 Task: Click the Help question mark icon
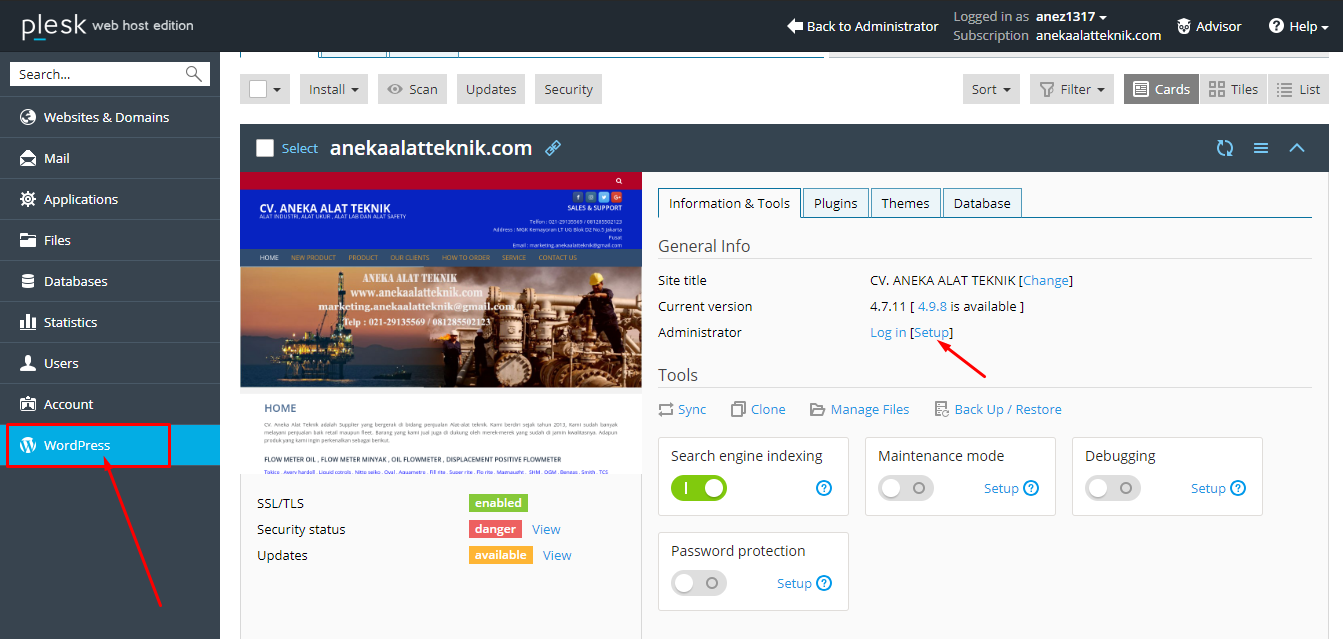coord(1276,26)
